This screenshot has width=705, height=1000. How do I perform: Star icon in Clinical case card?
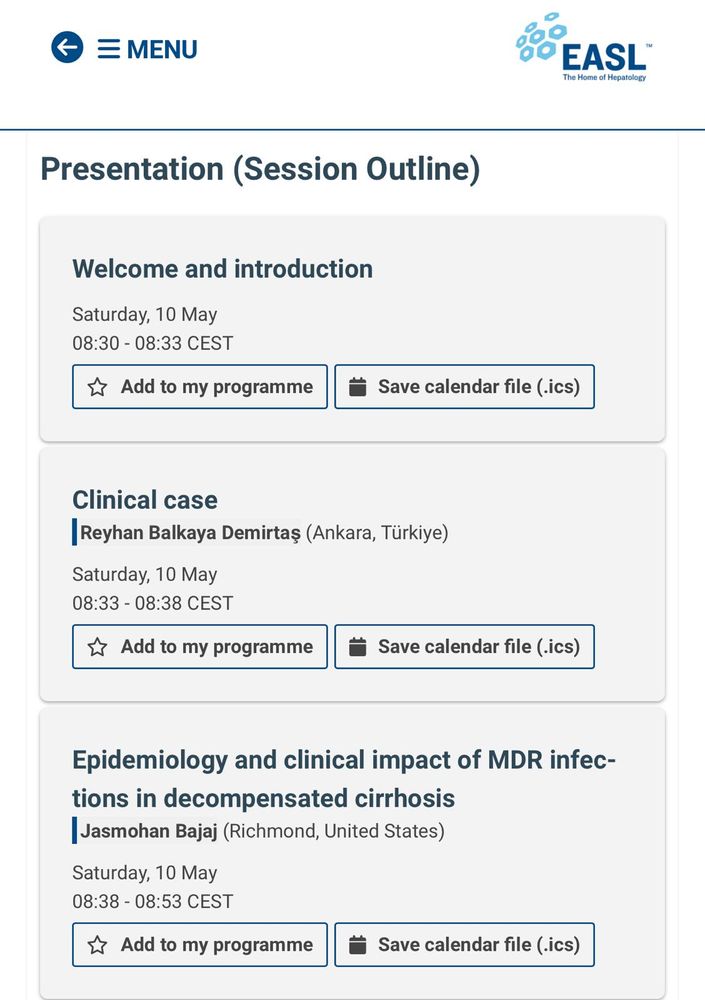point(97,647)
